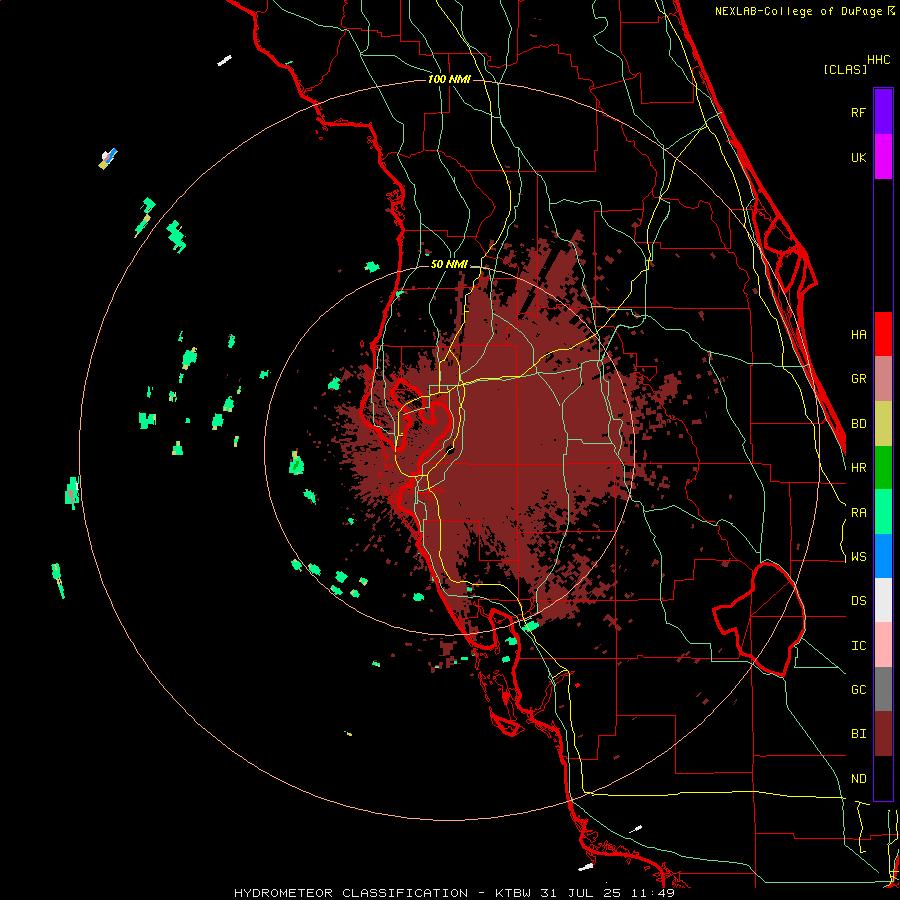Click the '100 NMI' range ring label
This screenshot has height=900, width=900.
coord(449,79)
